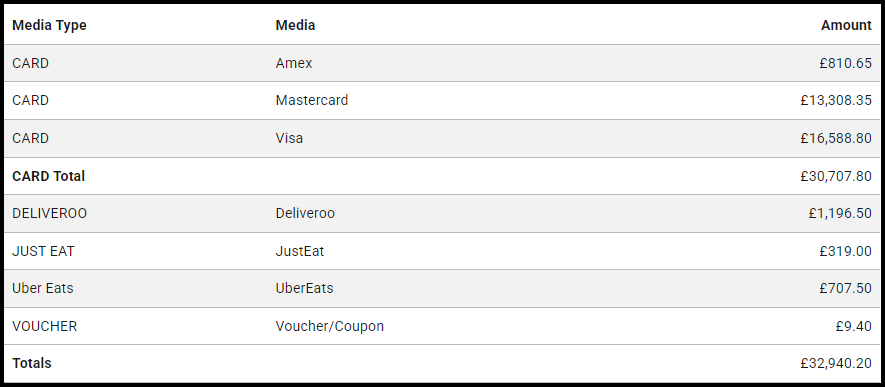Viewport: 885px width, 387px height.
Task: Click the CARD Total row label
Action: (x=49, y=176)
